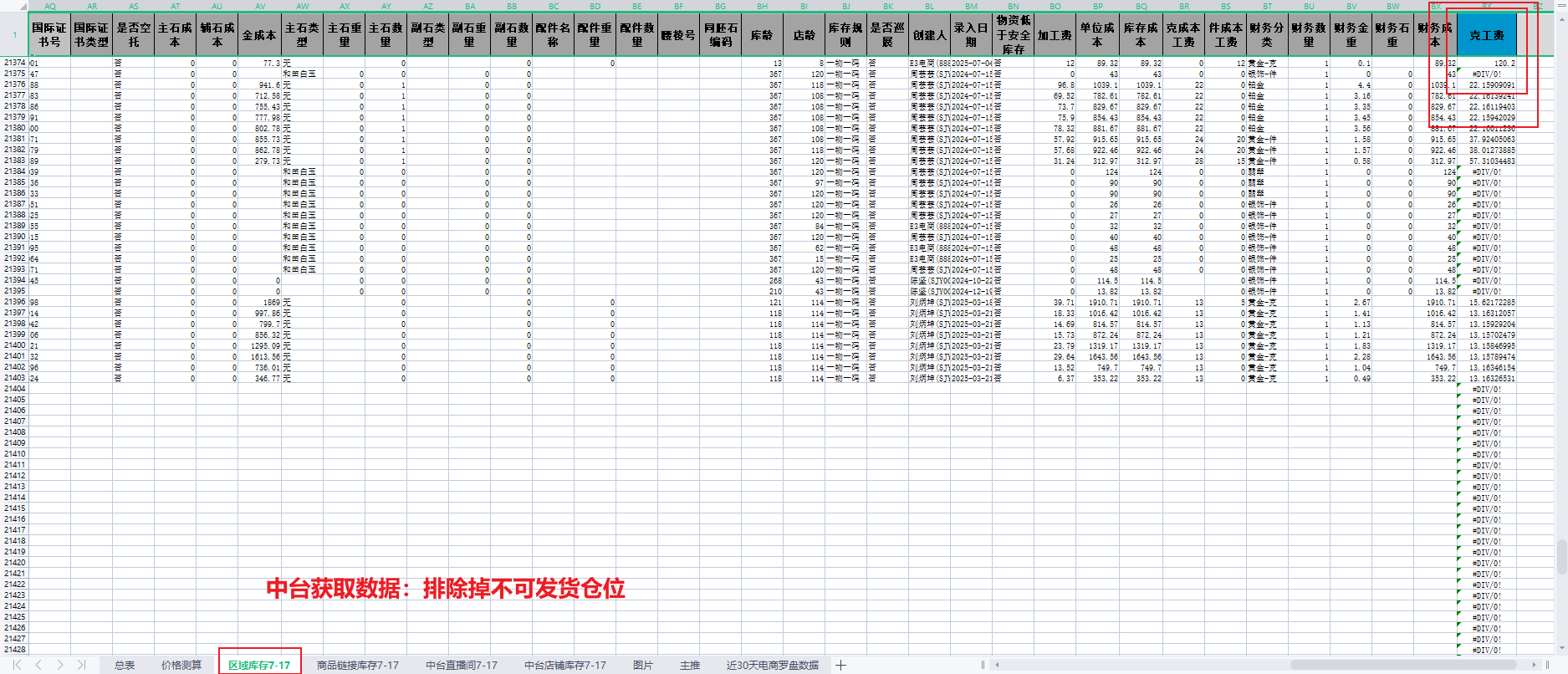Open the 总表 sheet tab
Viewport: 1568px width, 674px height.
125,666
